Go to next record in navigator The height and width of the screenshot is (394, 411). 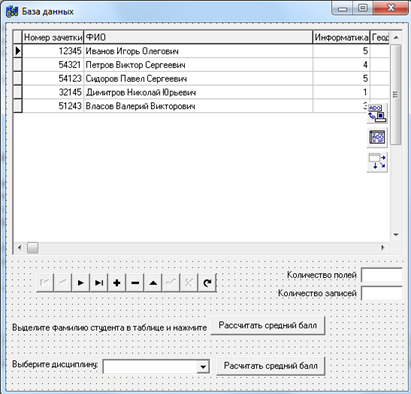click(x=81, y=283)
